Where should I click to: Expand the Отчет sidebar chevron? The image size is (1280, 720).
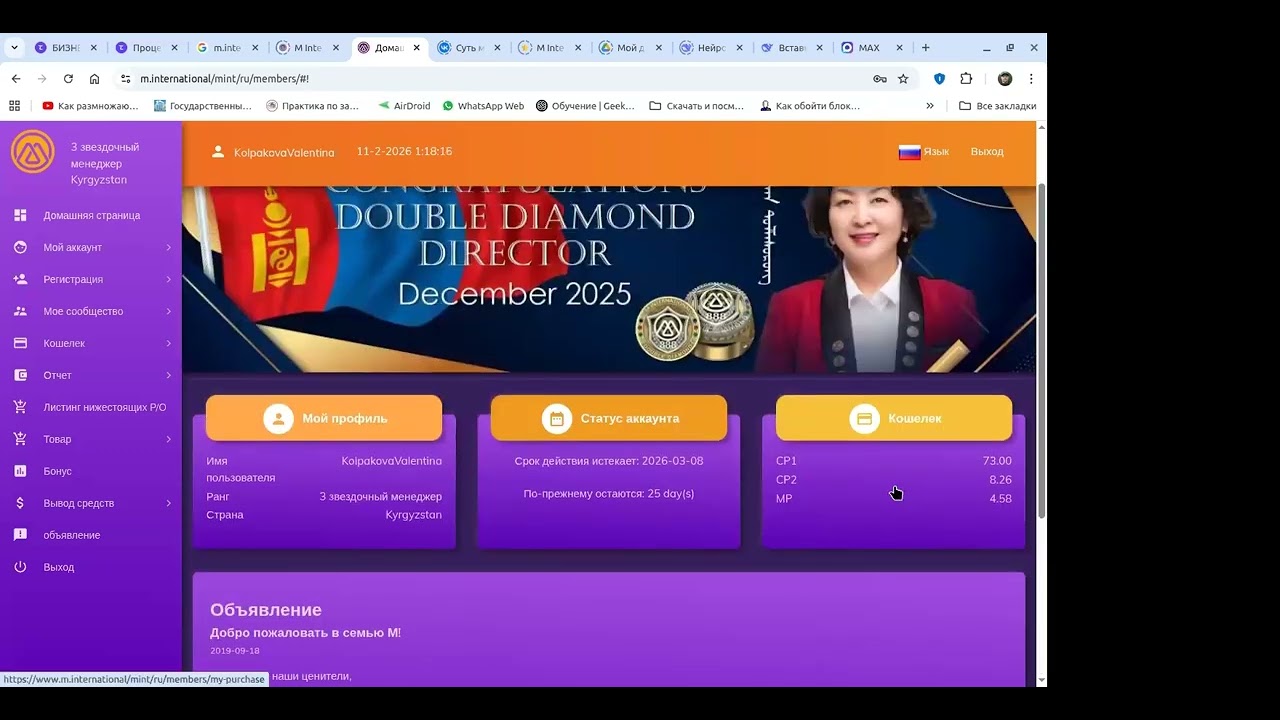tap(168, 375)
